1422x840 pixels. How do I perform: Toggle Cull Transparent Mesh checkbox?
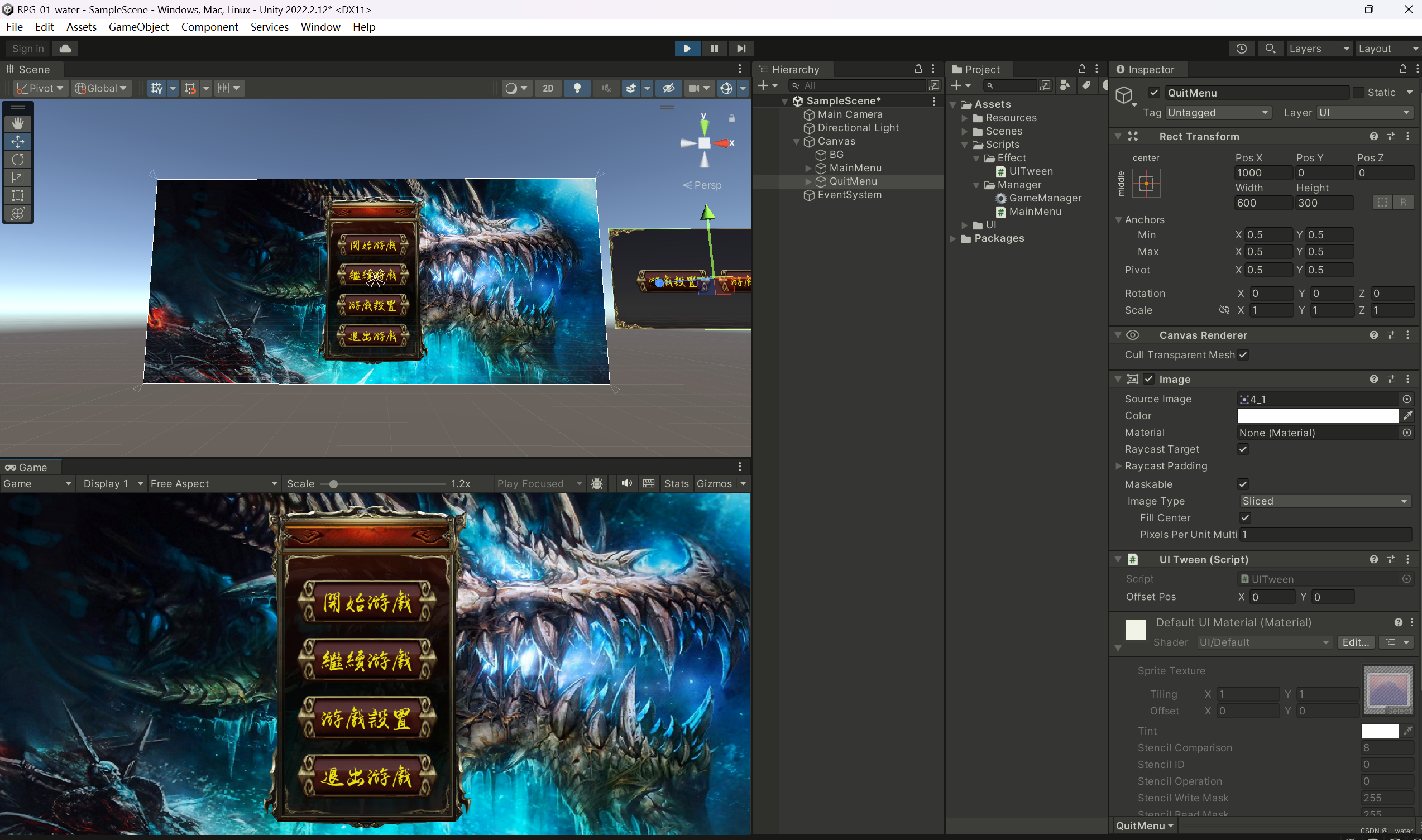[x=1243, y=355]
